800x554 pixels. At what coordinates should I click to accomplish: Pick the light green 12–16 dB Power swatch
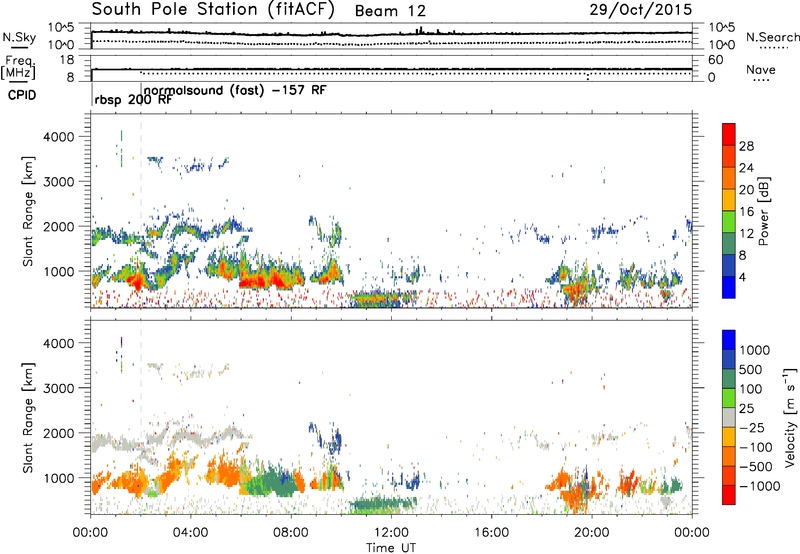729,222
